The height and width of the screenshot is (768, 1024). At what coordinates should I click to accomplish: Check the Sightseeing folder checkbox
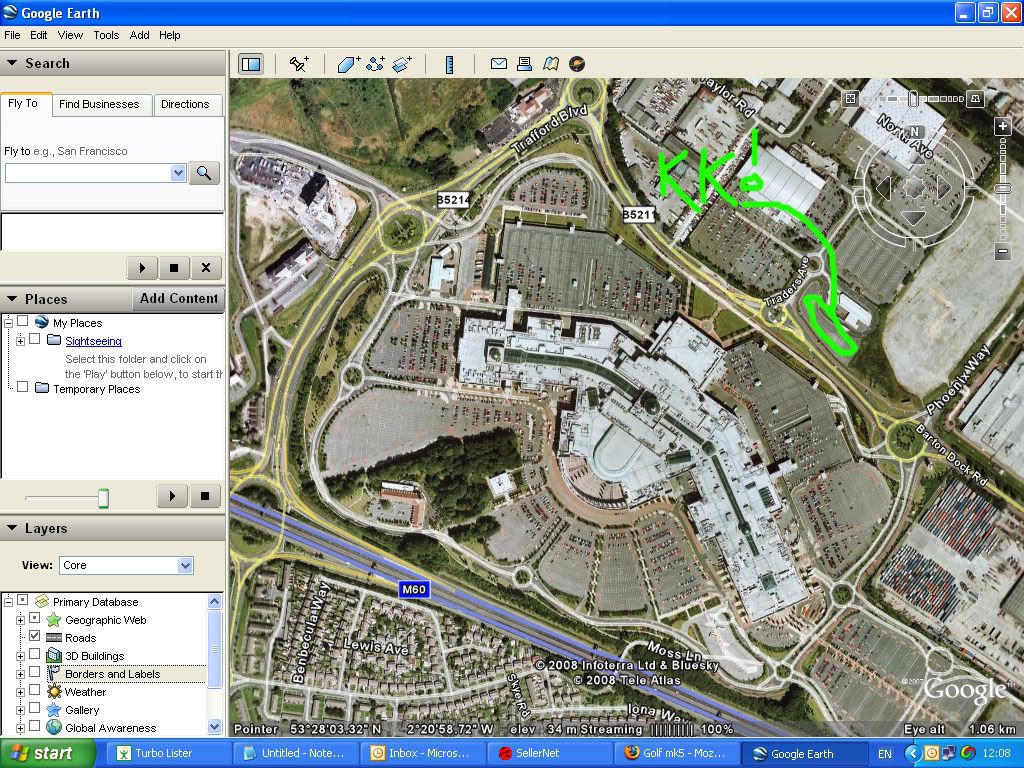[x=35, y=339]
